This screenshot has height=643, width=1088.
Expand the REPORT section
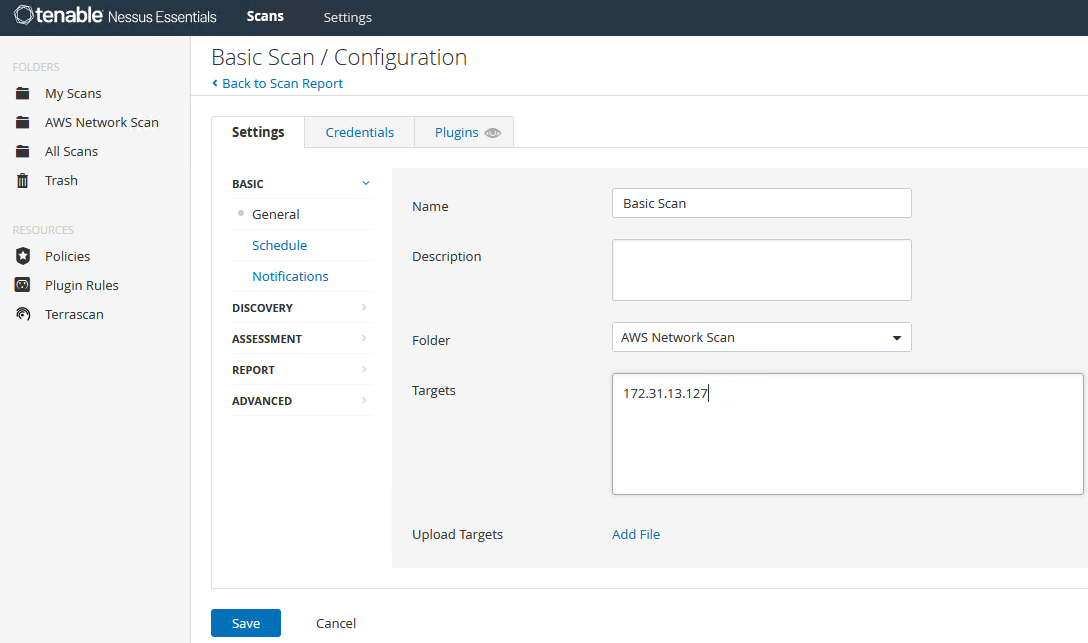click(x=302, y=370)
